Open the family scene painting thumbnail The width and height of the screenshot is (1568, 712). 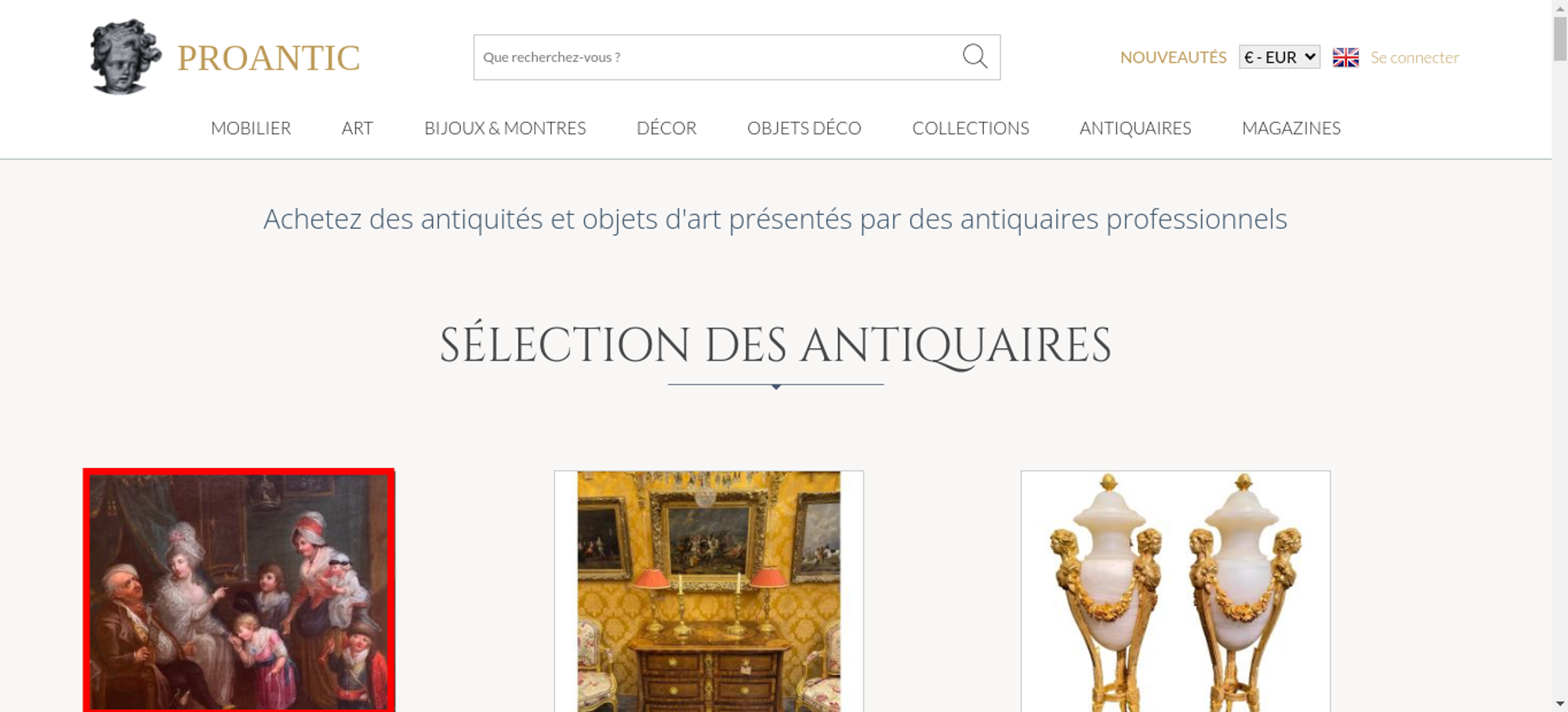[x=239, y=590]
